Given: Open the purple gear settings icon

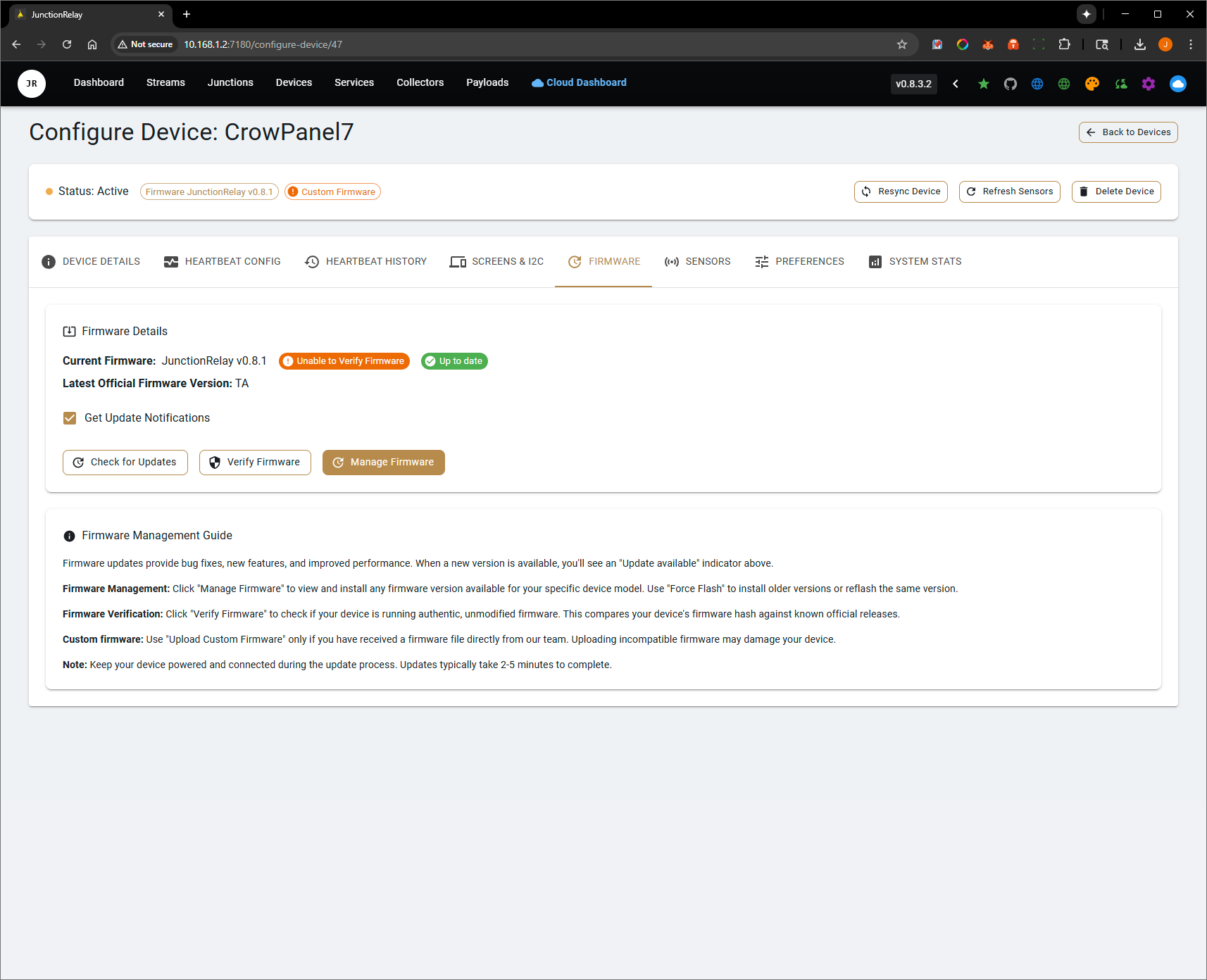Looking at the screenshot, I should (1149, 84).
